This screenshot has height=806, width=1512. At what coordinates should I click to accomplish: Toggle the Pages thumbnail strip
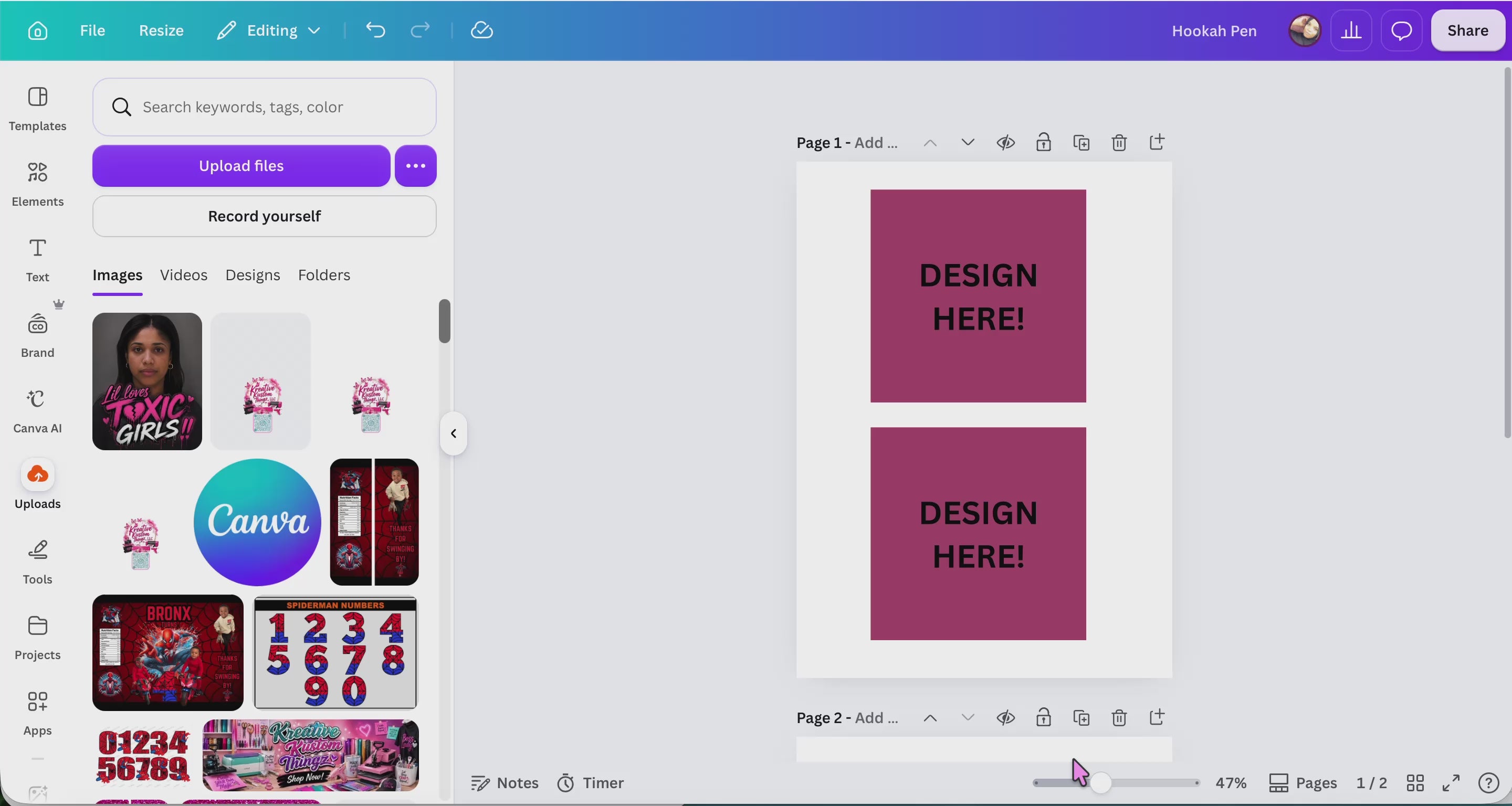point(1303,782)
